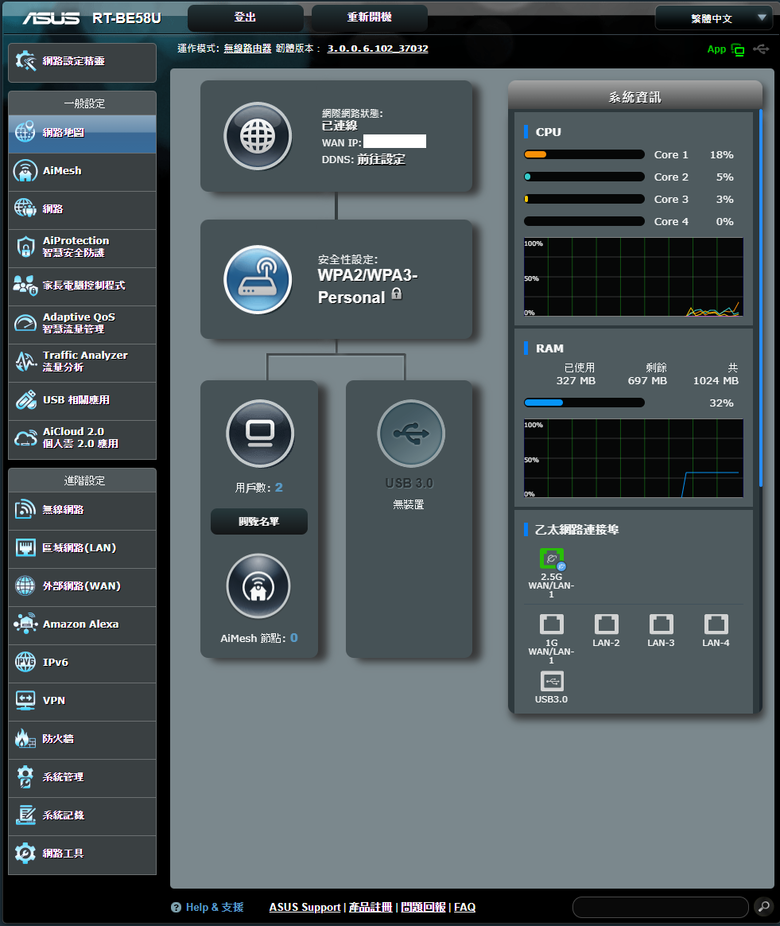Click the 用戶數 count 2
Image resolution: width=780 pixels, height=926 pixels.
click(x=279, y=488)
